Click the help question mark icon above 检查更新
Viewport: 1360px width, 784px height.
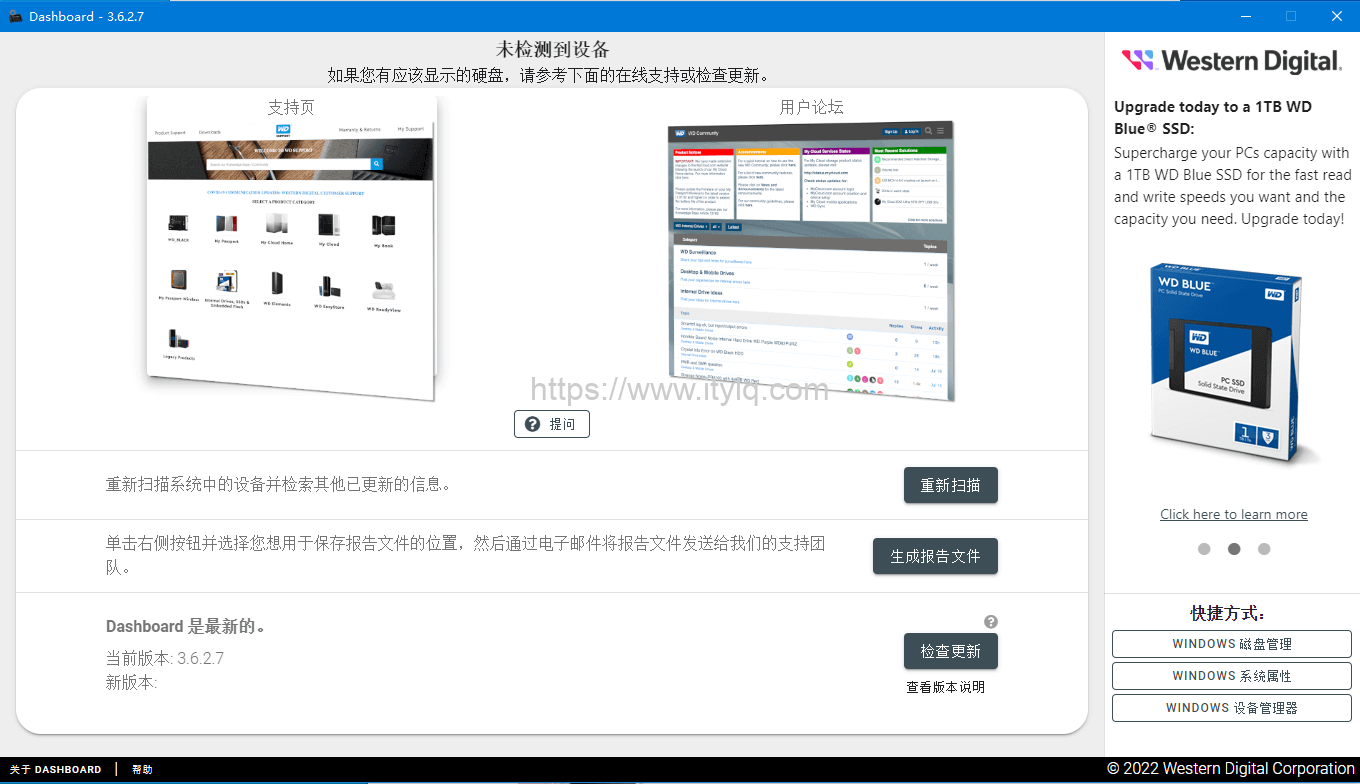click(x=990, y=621)
